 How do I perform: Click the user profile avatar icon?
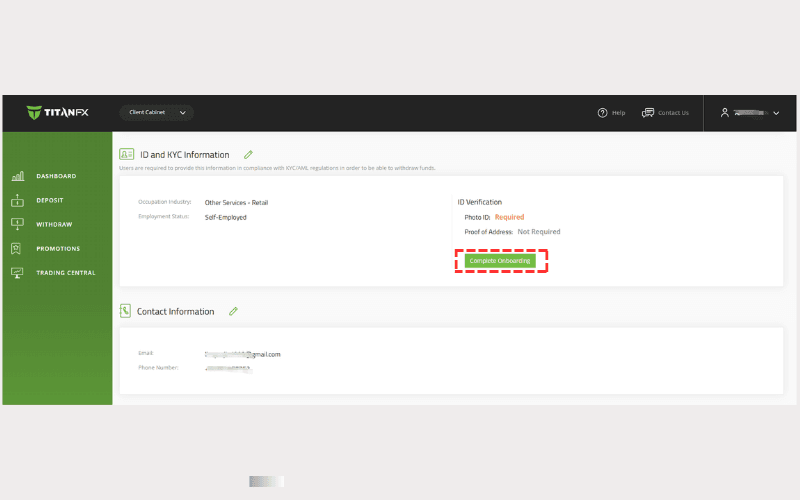click(x=725, y=113)
